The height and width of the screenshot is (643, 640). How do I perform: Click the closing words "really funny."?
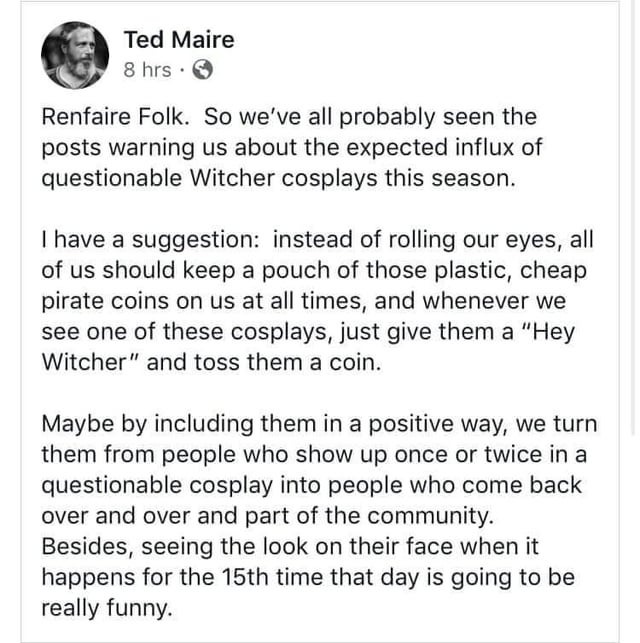[x=107, y=608]
